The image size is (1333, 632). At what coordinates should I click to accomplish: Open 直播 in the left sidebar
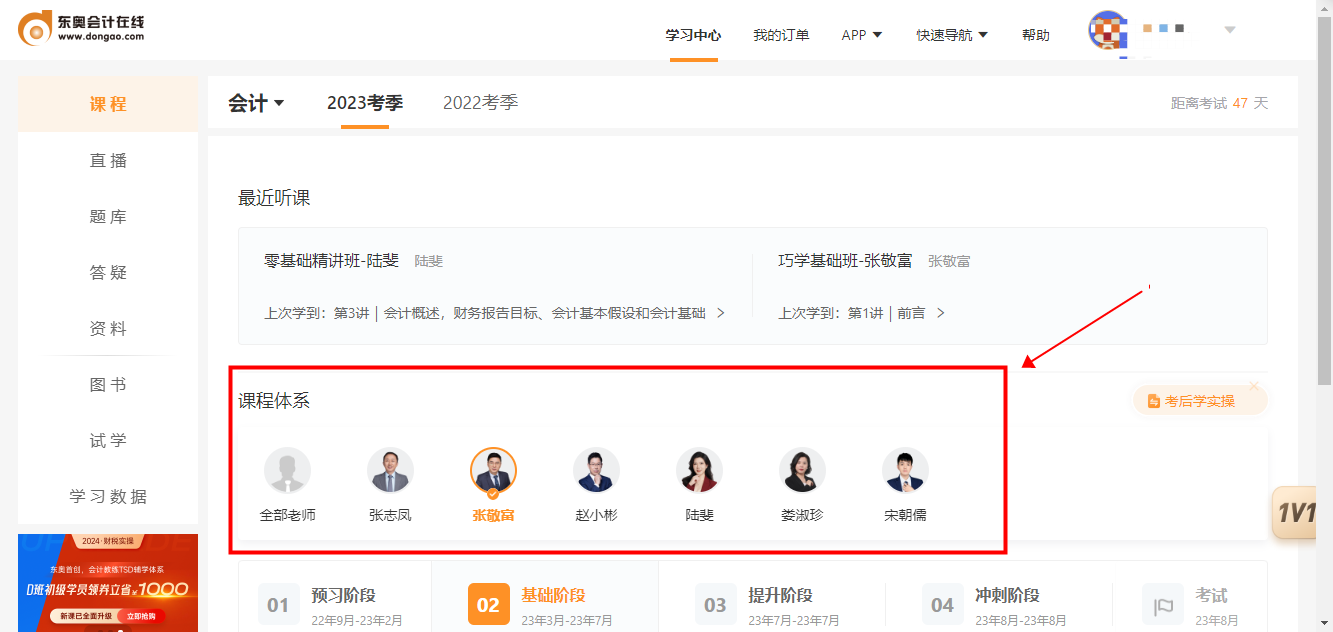pyautogui.click(x=108, y=161)
